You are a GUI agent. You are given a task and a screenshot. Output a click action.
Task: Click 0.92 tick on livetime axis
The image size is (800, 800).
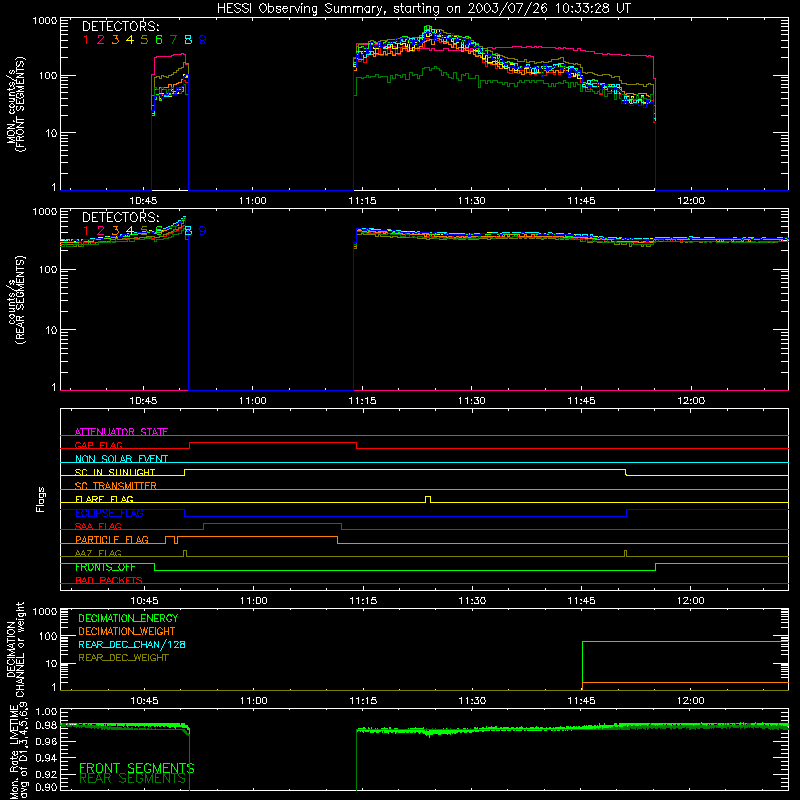(x=46, y=772)
